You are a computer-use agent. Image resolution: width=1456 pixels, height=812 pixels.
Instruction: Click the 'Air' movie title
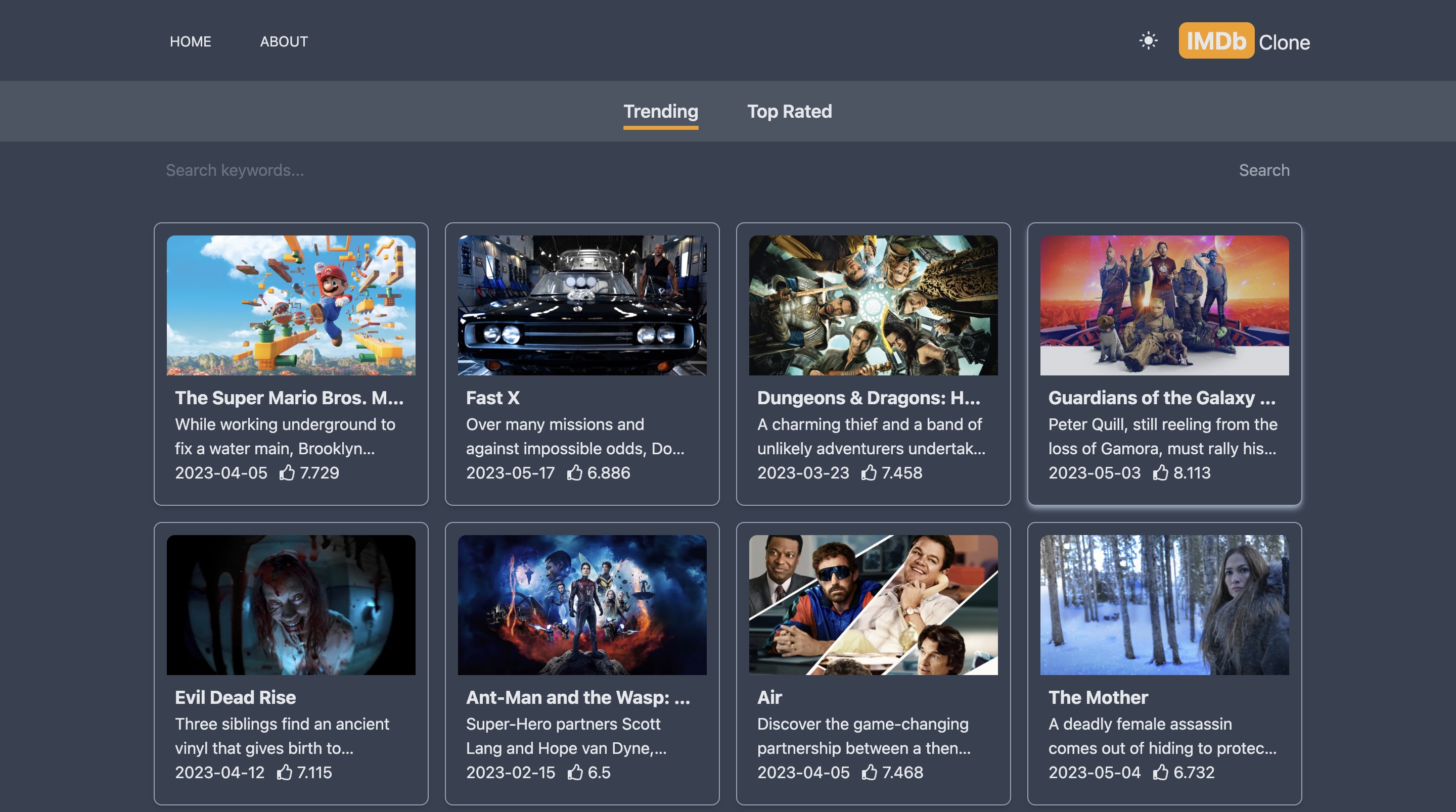[x=770, y=697]
